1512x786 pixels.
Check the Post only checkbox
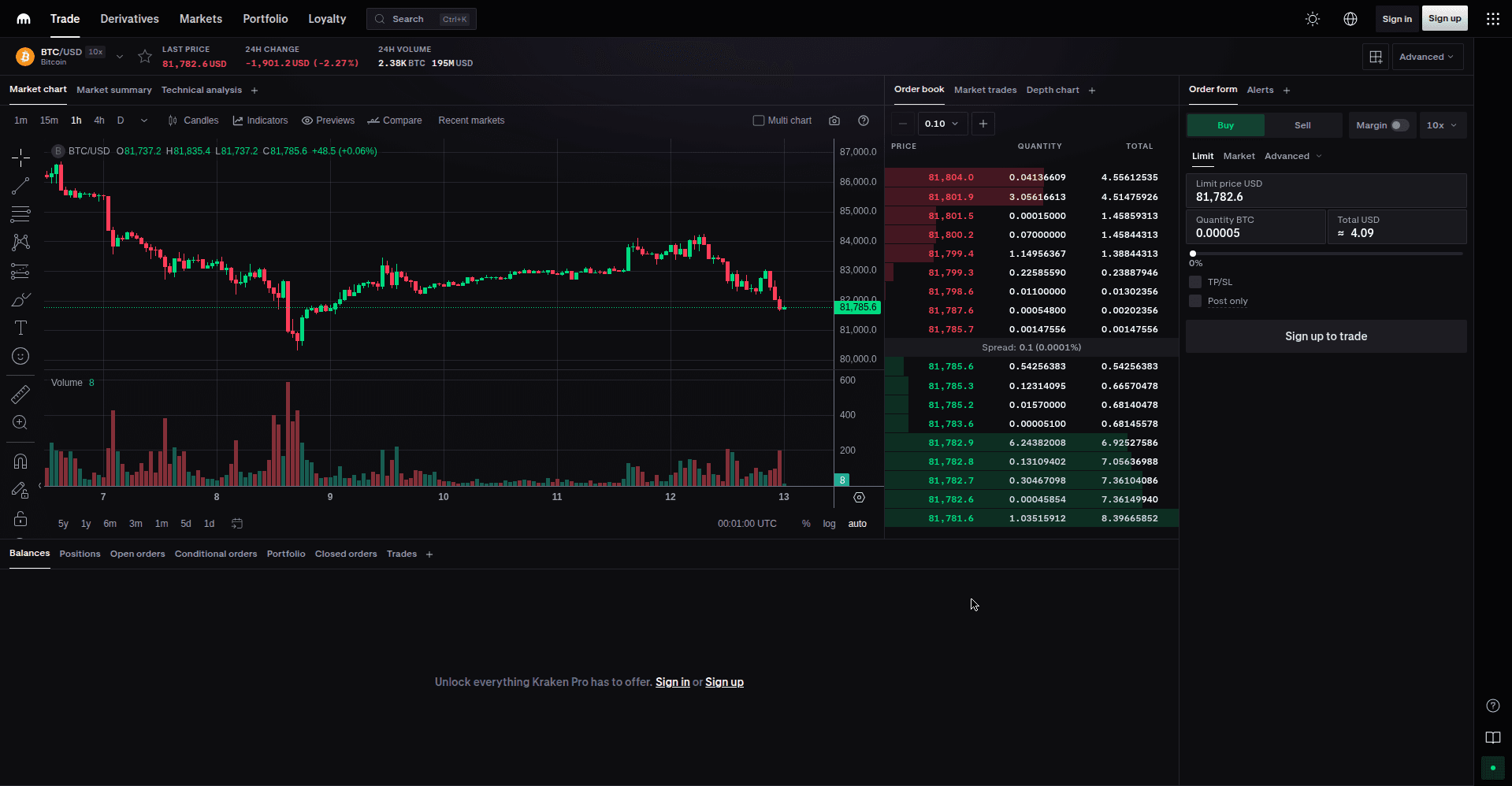click(1195, 301)
